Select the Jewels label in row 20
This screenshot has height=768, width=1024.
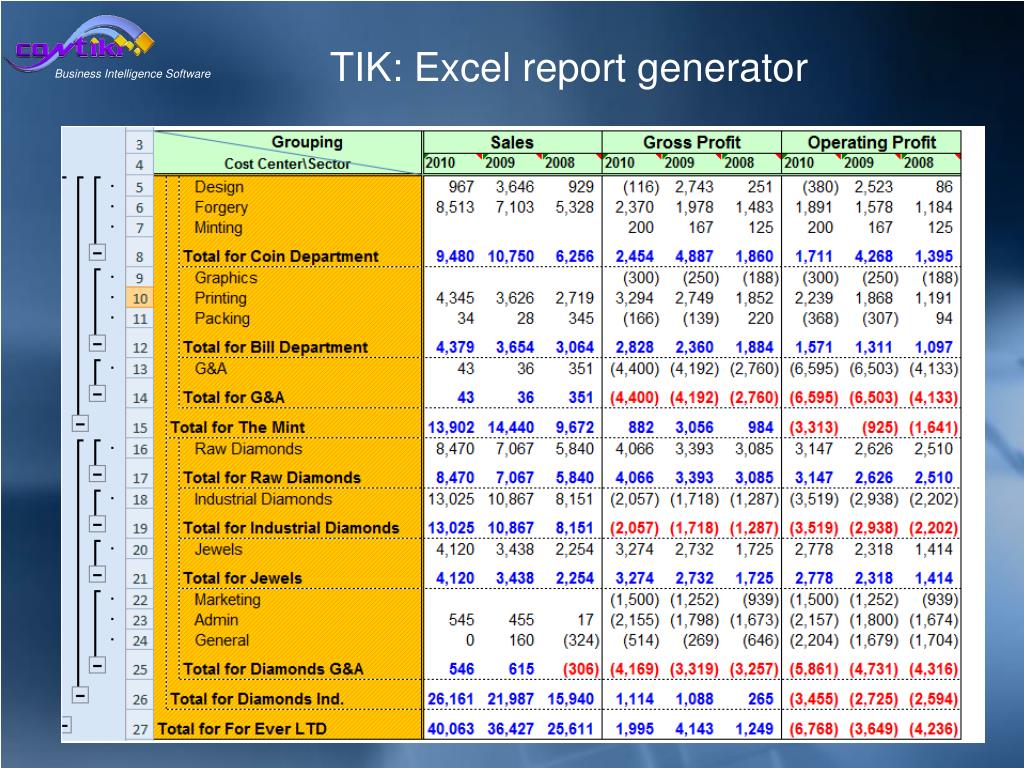218,549
